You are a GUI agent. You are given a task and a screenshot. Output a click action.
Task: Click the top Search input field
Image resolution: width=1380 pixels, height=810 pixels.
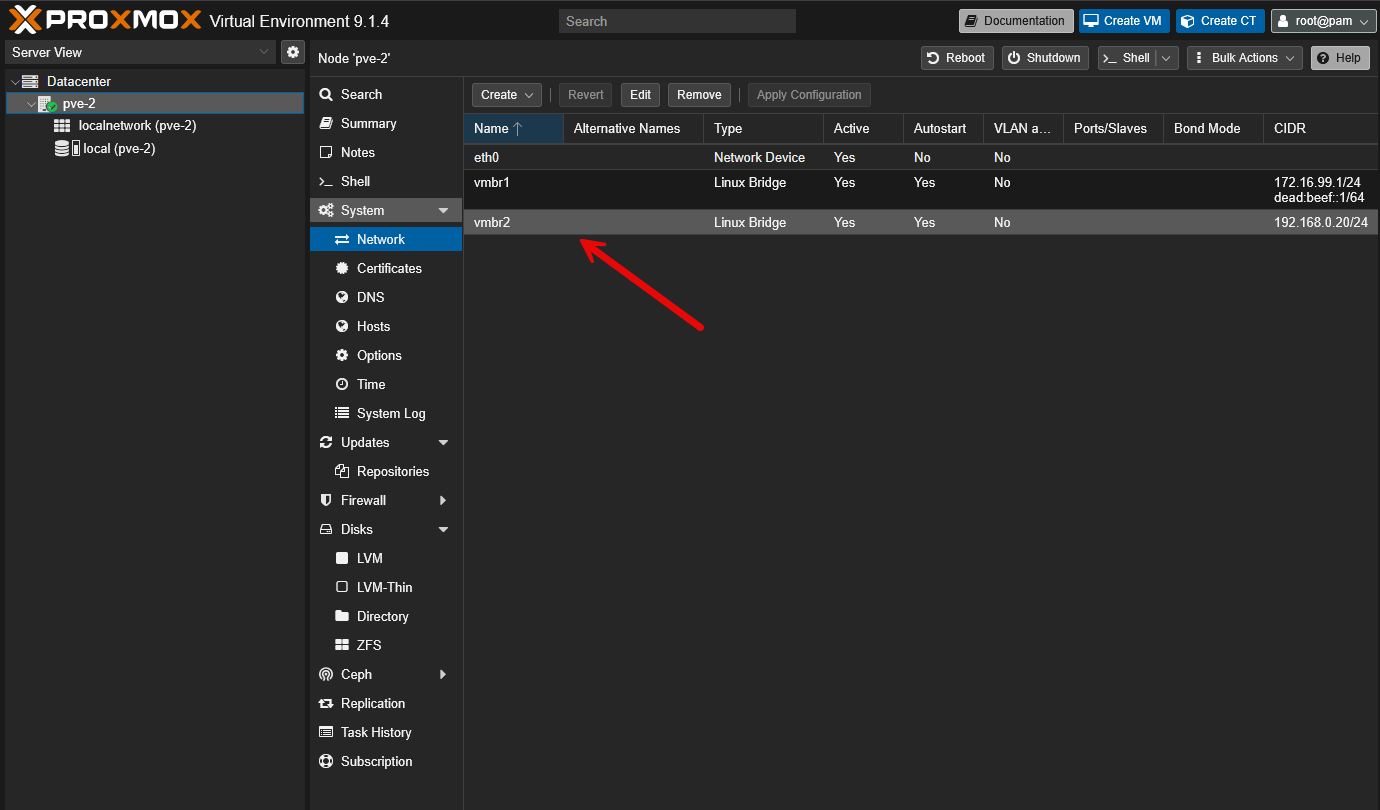[x=676, y=21]
